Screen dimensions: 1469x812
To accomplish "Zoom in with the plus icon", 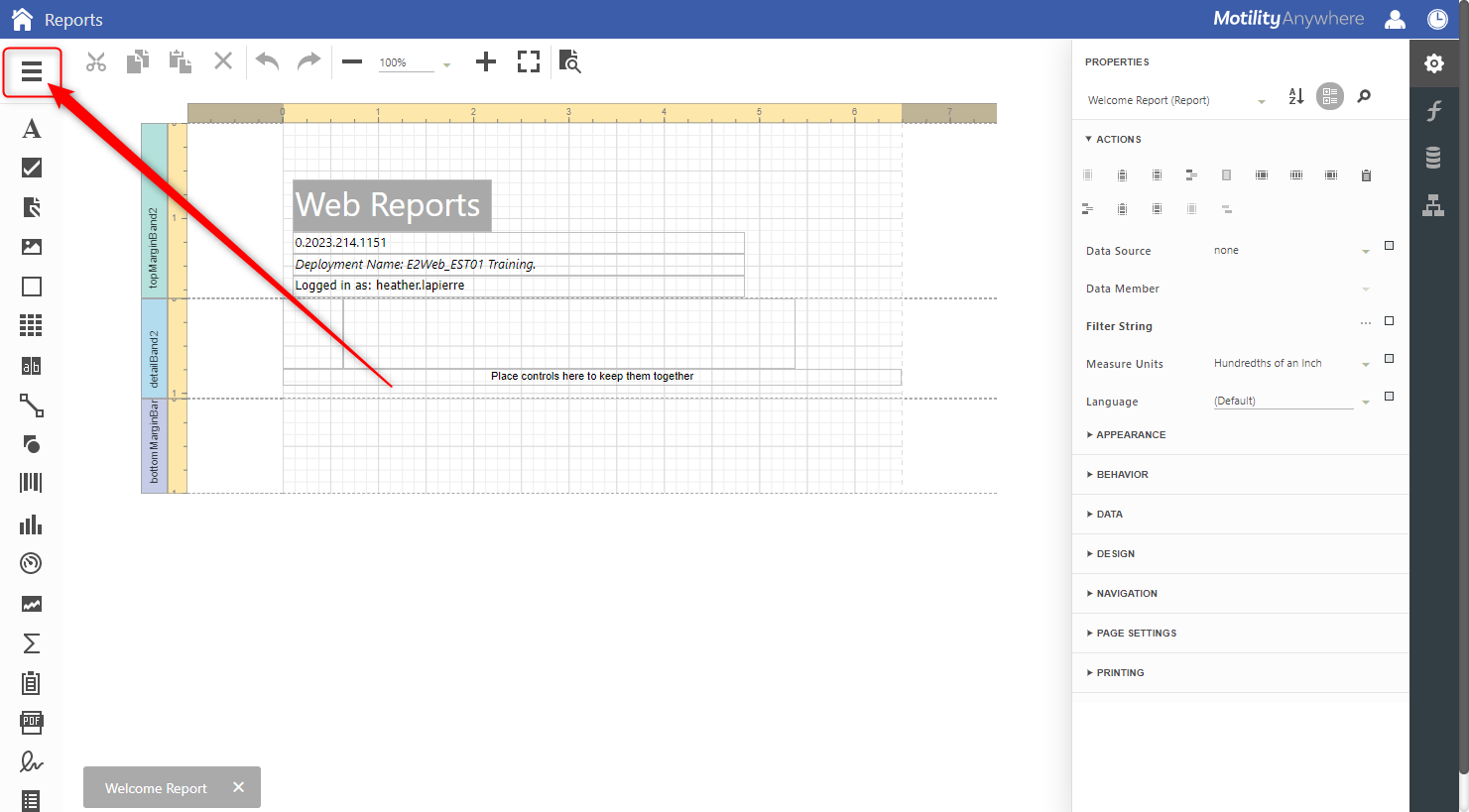I will point(486,61).
